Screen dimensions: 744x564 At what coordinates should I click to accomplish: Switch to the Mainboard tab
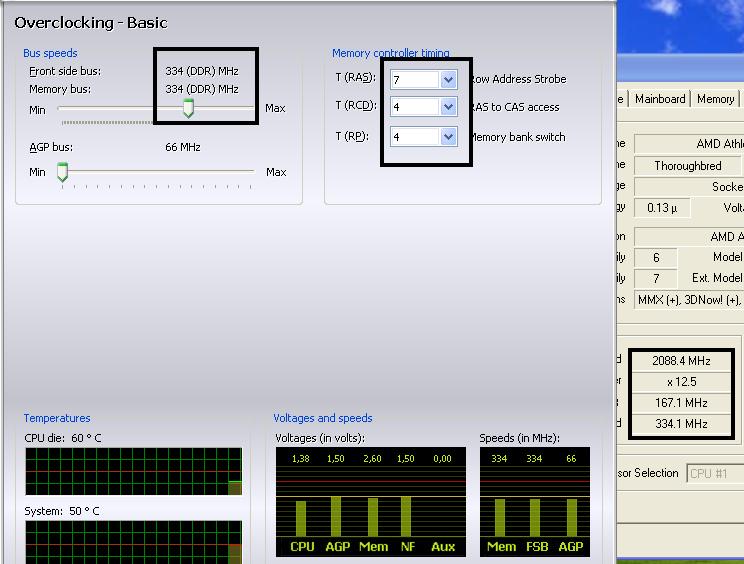pyautogui.click(x=660, y=99)
